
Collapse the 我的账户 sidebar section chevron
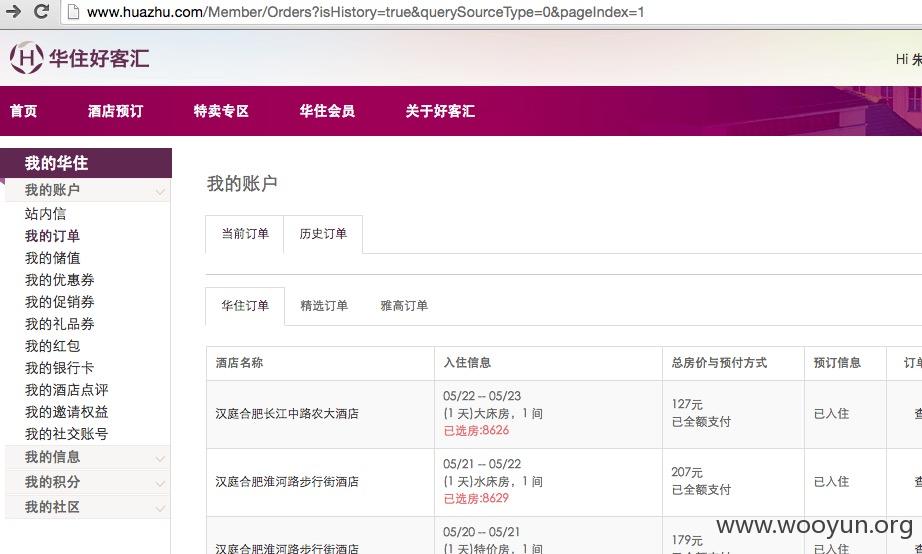(x=160, y=192)
